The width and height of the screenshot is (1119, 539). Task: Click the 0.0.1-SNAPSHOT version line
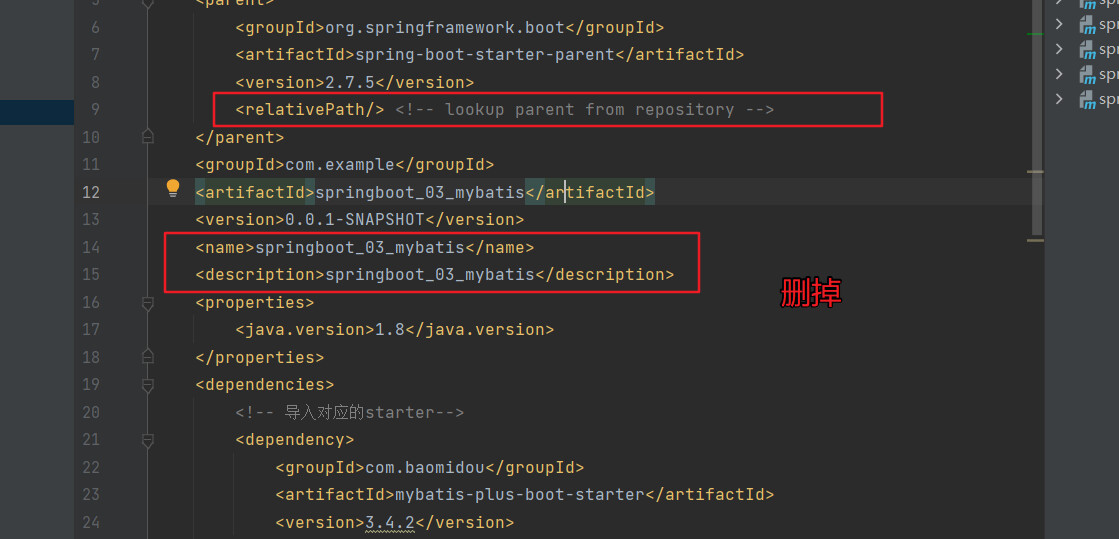pos(360,220)
